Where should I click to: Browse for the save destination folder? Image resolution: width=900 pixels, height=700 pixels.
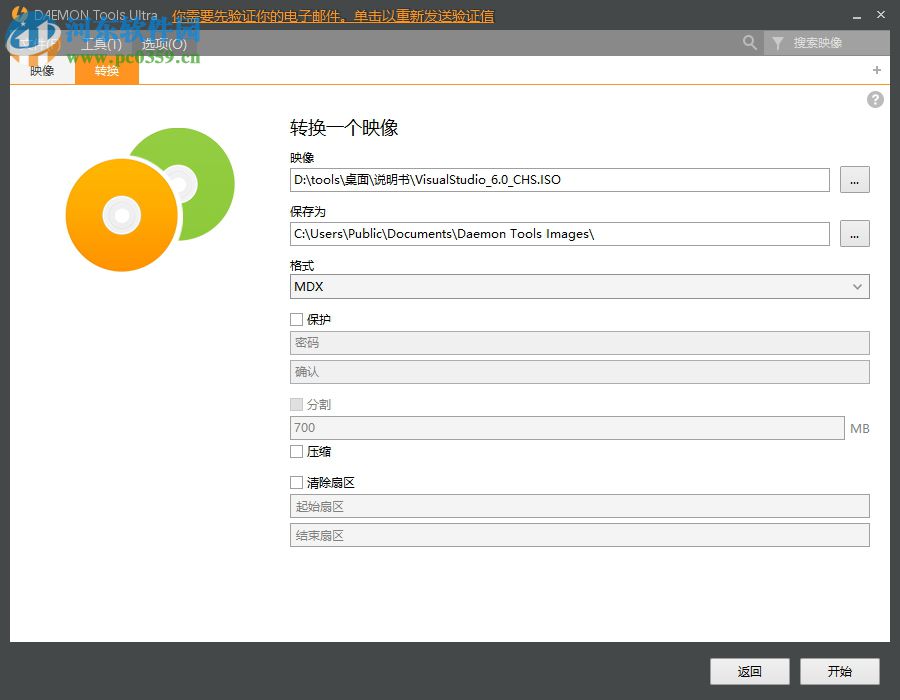point(854,234)
